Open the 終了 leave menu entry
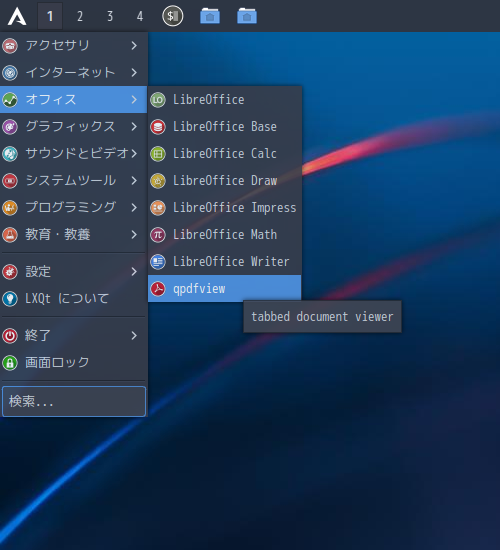500x550 pixels. (x=73, y=336)
